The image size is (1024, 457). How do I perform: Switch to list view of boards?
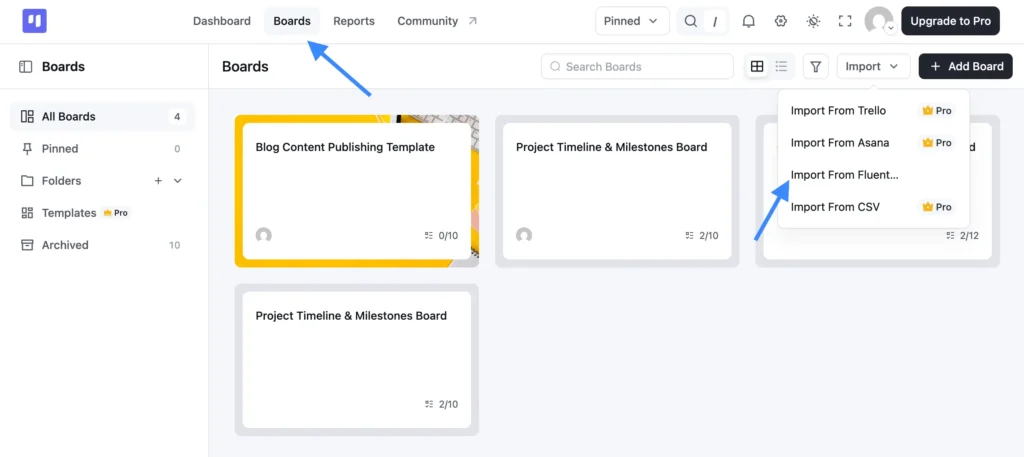[x=781, y=67]
